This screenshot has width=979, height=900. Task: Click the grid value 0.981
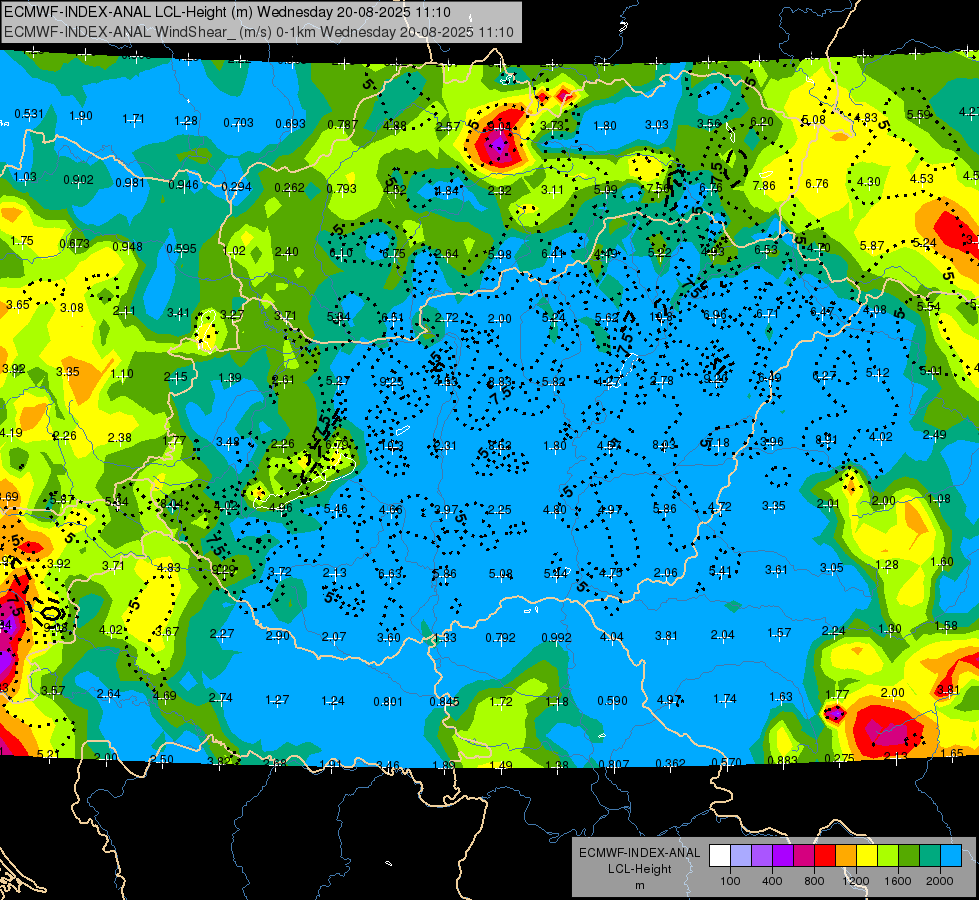click(130, 182)
